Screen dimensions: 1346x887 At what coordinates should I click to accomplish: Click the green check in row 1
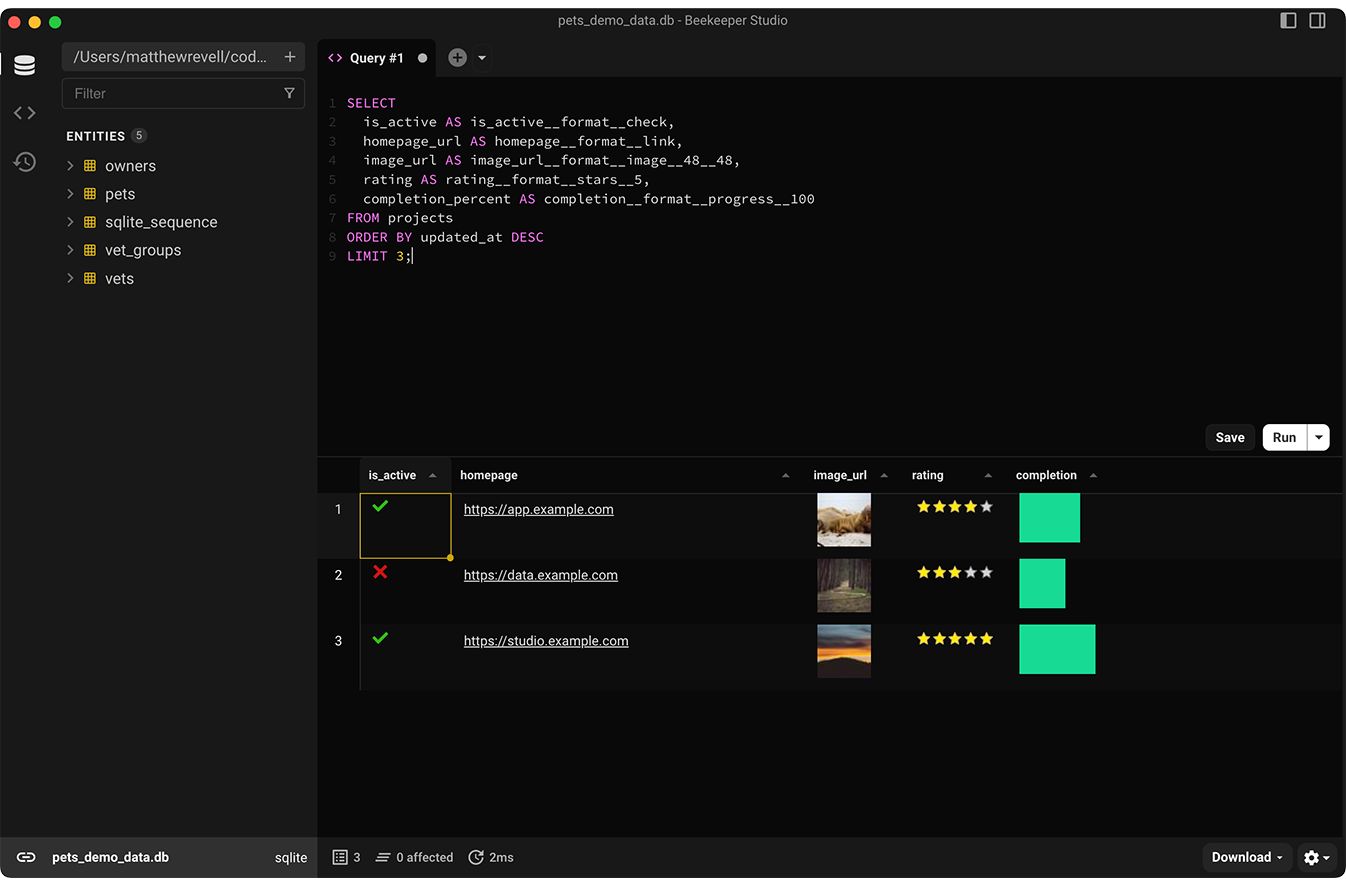click(x=380, y=507)
